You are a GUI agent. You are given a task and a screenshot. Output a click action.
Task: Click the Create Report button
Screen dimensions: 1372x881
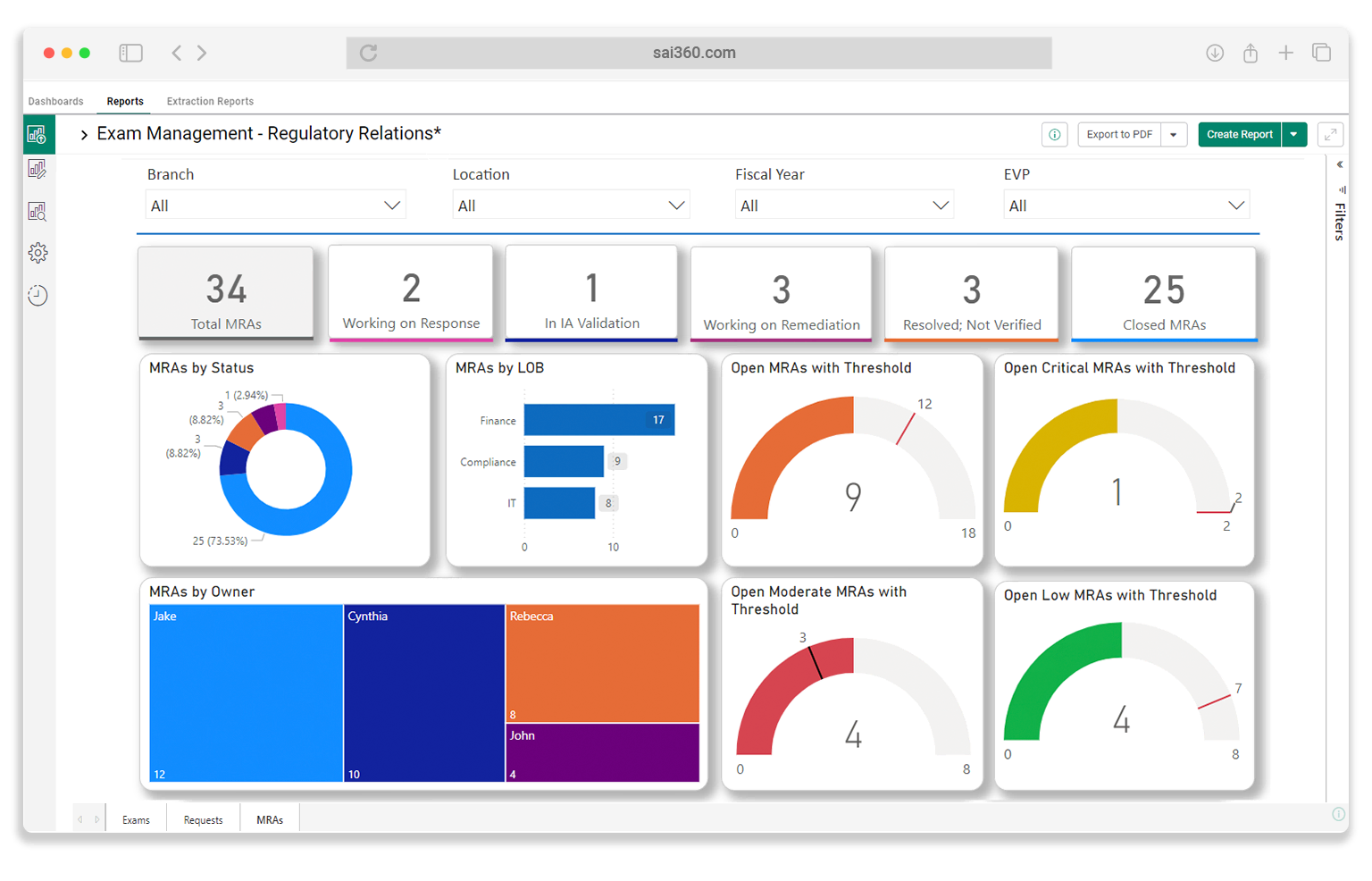(1239, 134)
